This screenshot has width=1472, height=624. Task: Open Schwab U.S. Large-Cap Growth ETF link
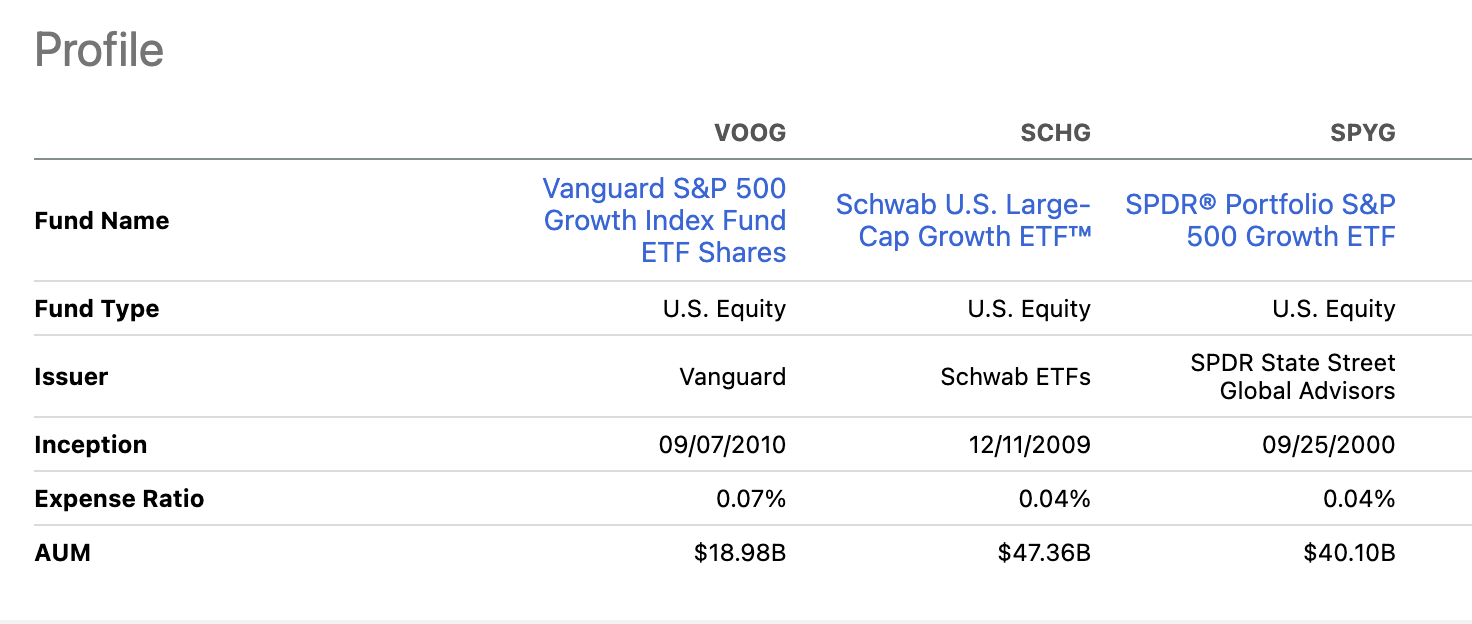tap(963, 220)
